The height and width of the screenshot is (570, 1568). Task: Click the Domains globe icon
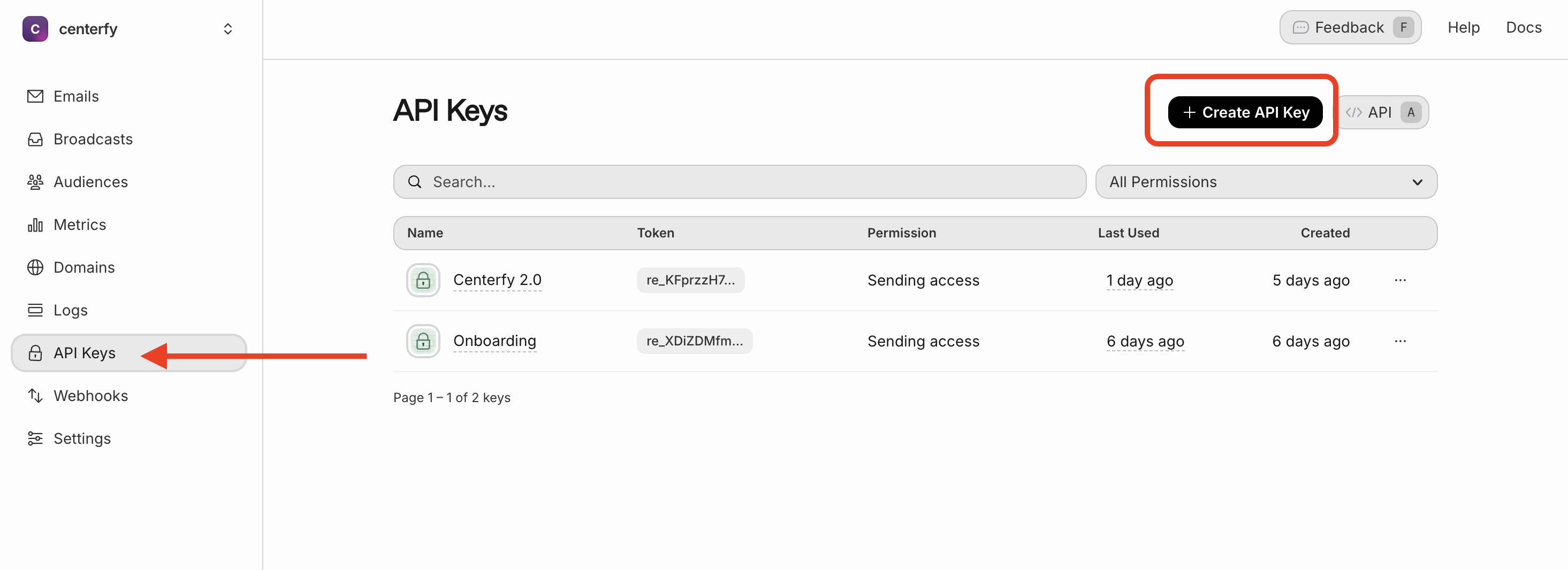coord(35,268)
